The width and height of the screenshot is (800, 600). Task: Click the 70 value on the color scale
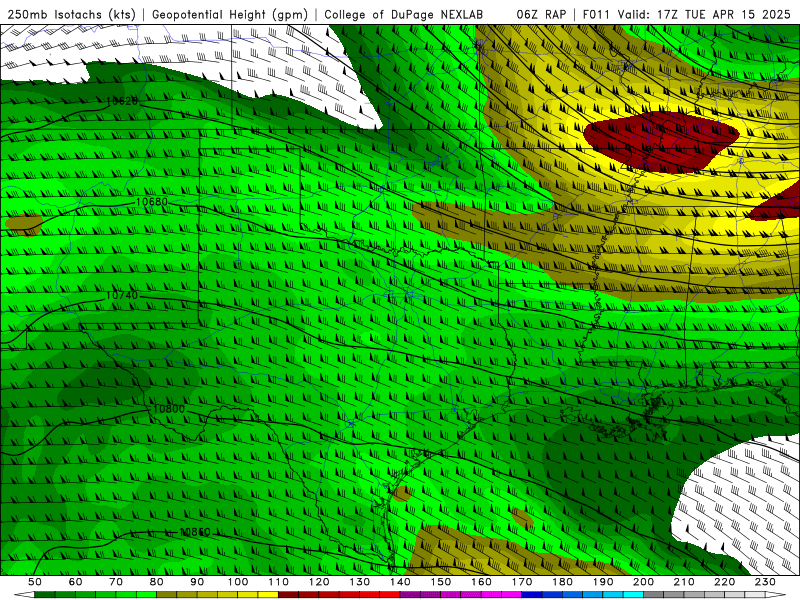coord(116,582)
